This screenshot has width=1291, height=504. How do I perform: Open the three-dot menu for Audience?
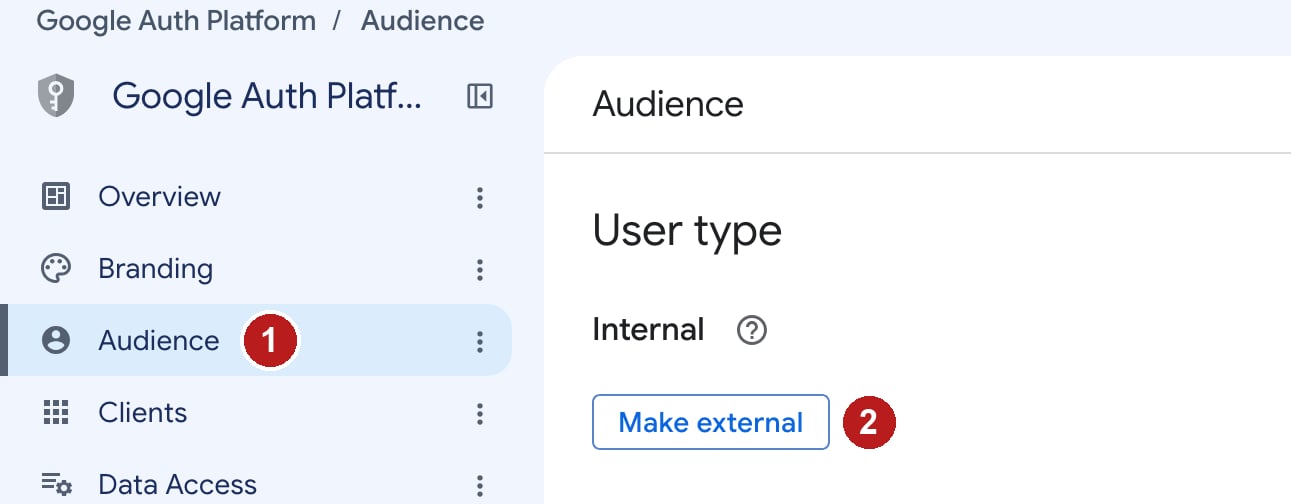click(480, 342)
